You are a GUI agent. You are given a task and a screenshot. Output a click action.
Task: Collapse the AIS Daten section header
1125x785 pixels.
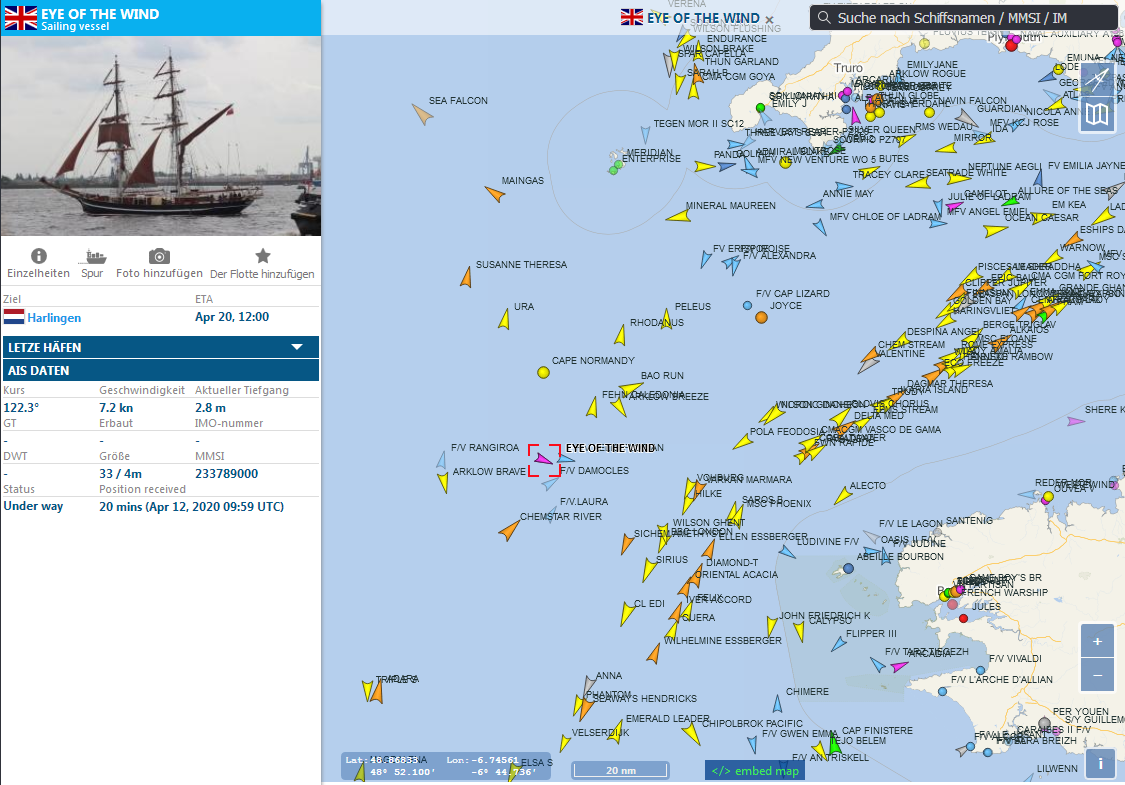tap(161, 370)
